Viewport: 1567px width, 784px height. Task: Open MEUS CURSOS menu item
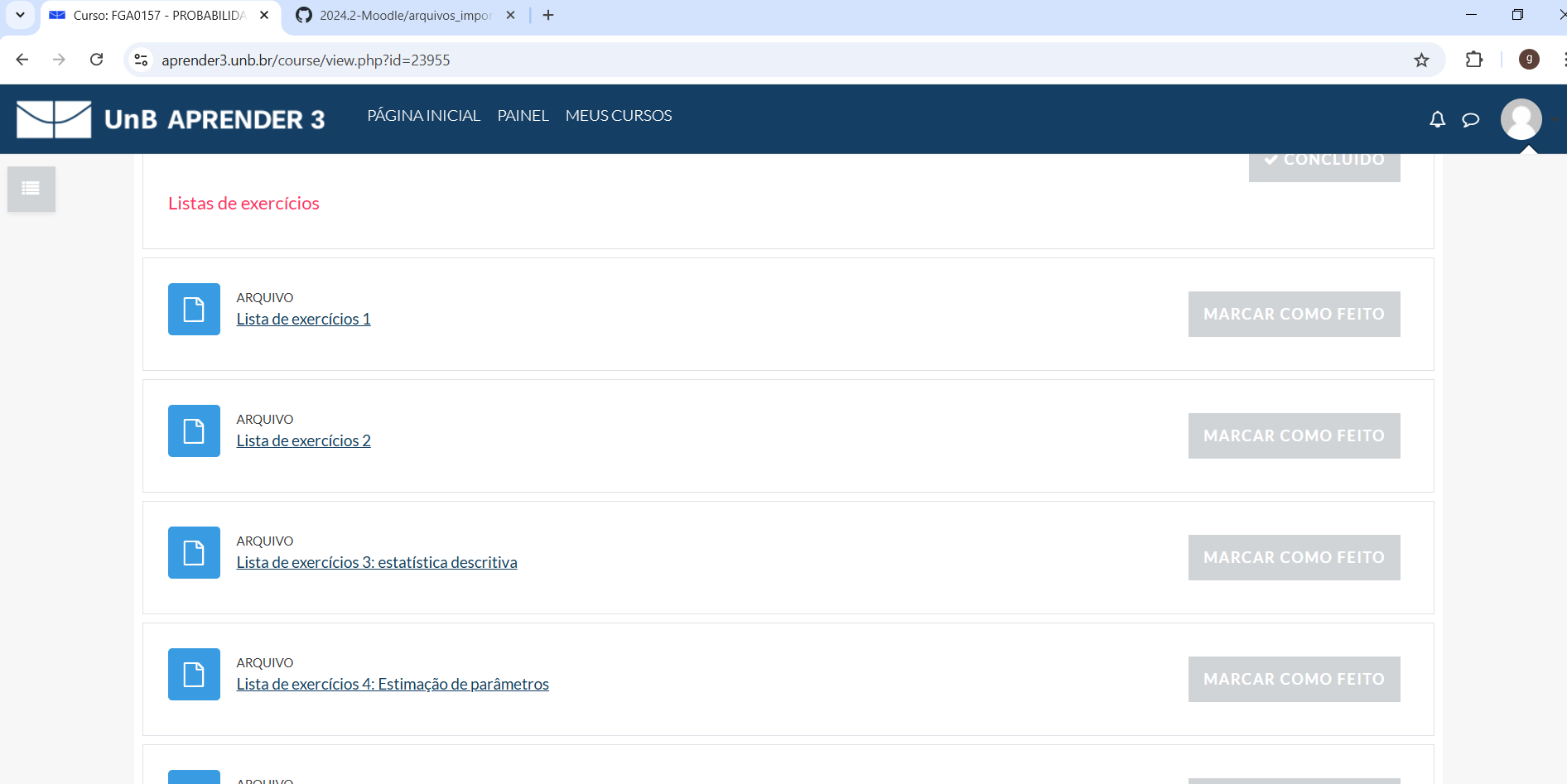pos(619,116)
